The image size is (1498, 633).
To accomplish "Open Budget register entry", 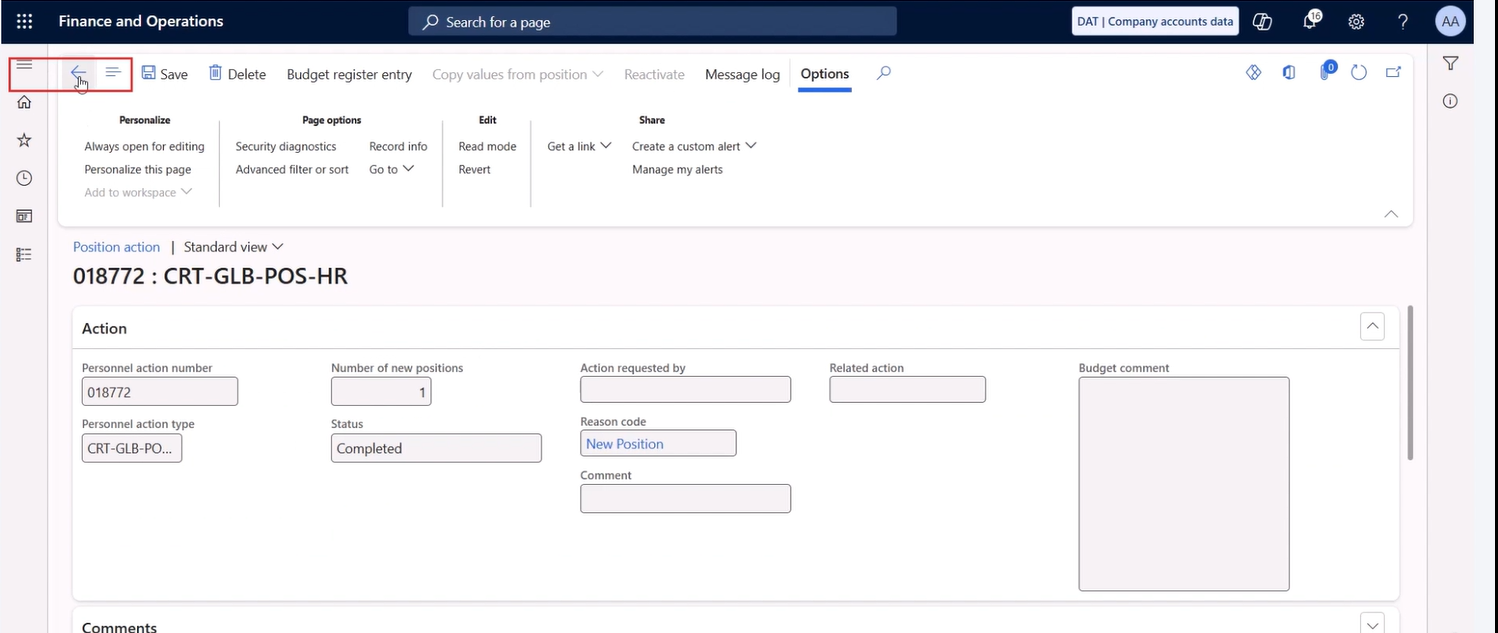I will pos(349,74).
